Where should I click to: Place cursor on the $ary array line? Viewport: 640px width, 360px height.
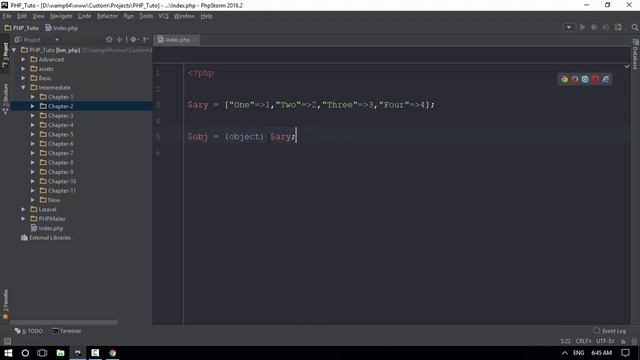pos(311,105)
